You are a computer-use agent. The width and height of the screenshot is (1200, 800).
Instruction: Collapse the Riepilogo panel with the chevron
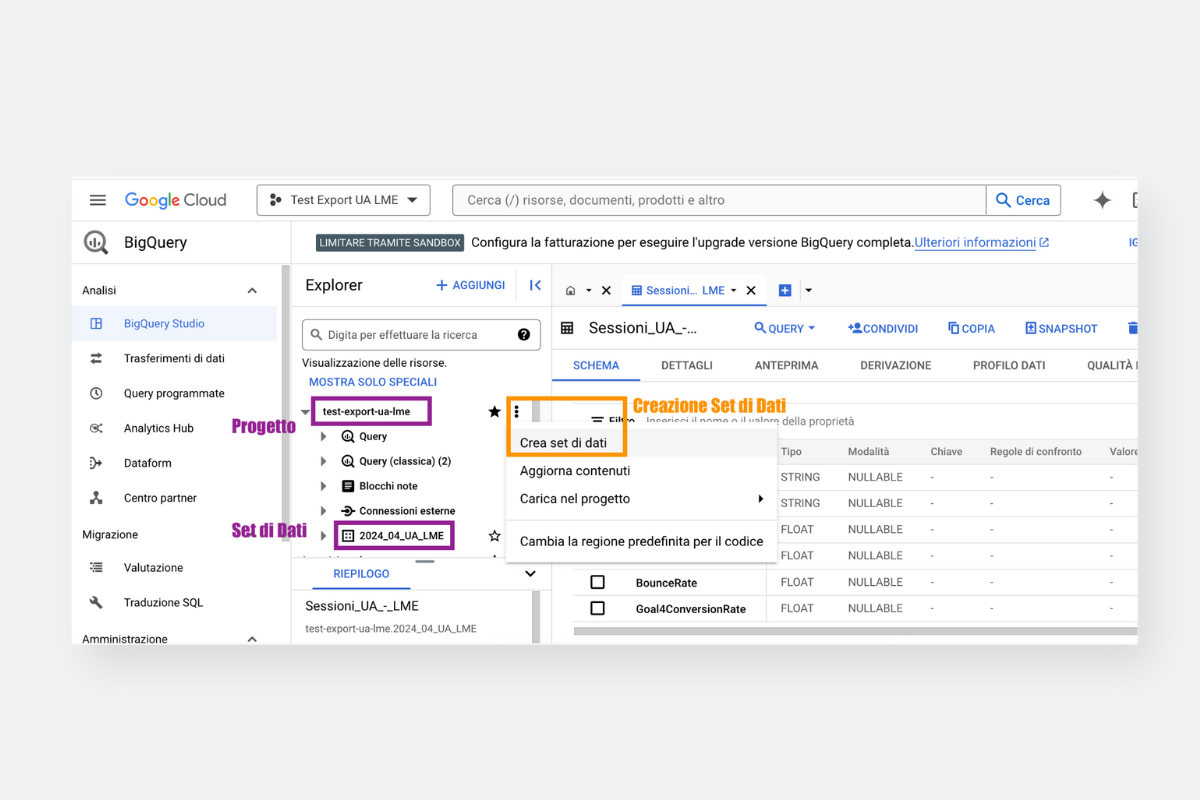[x=530, y=574]
